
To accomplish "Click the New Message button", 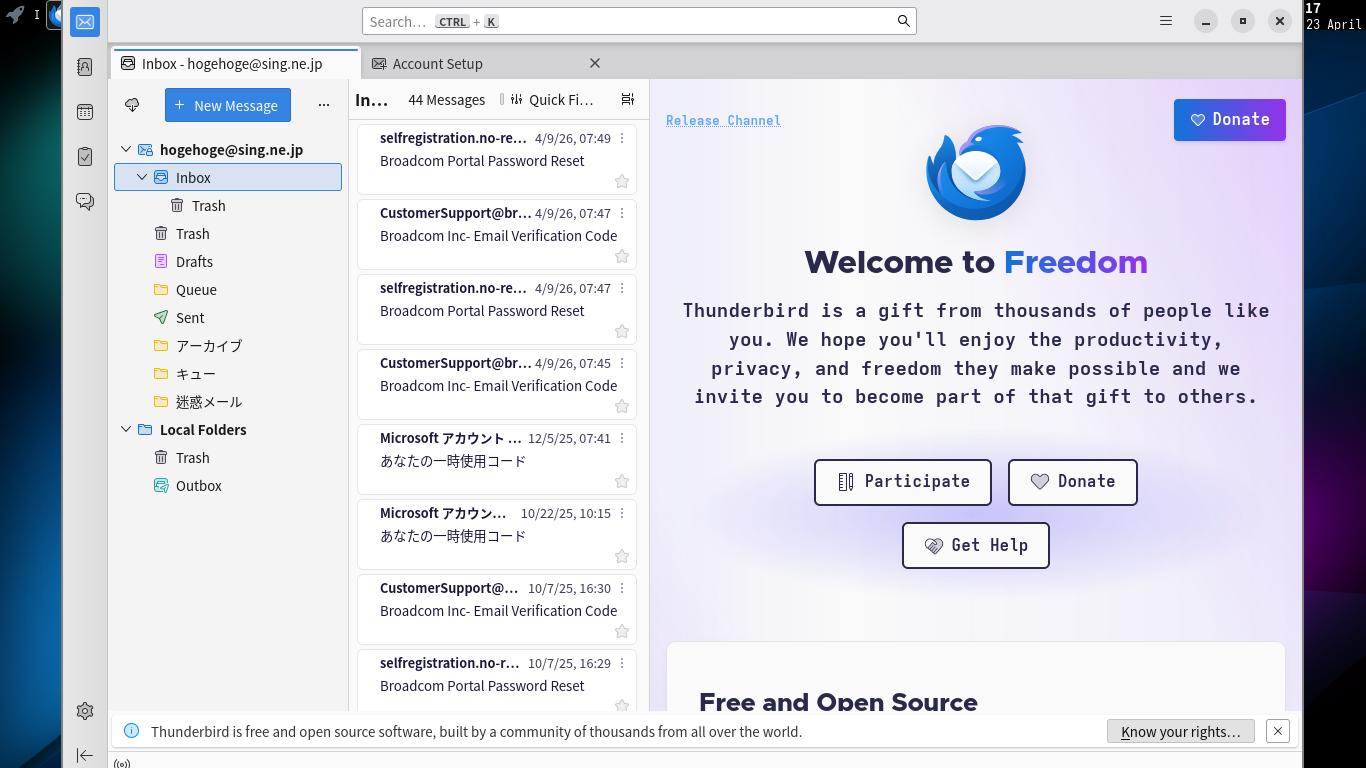I will (228, 105).
